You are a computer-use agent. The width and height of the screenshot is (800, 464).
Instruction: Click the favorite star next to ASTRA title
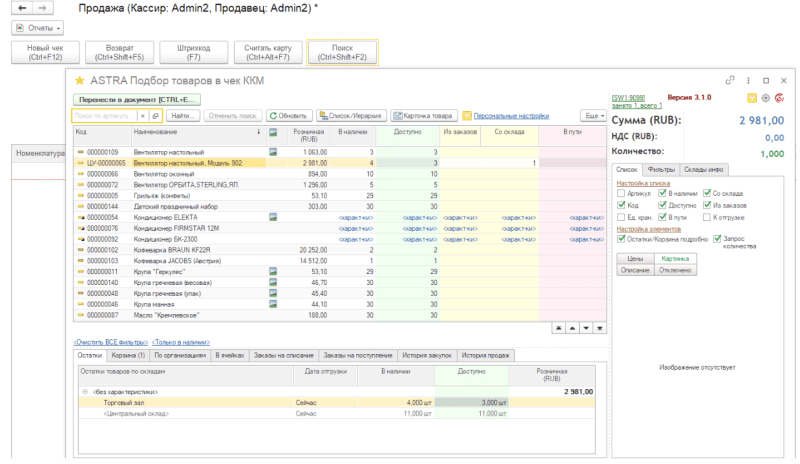(x=79, y=79)
